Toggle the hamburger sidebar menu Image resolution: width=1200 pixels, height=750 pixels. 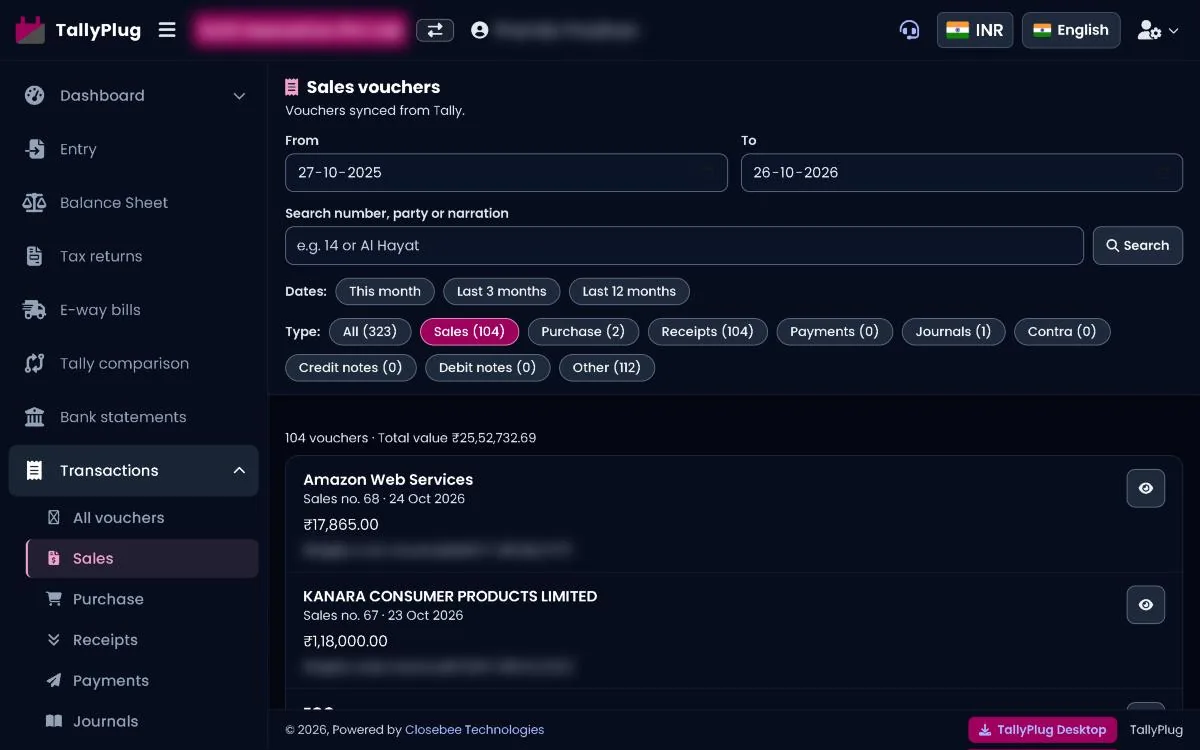click(167, 30)
